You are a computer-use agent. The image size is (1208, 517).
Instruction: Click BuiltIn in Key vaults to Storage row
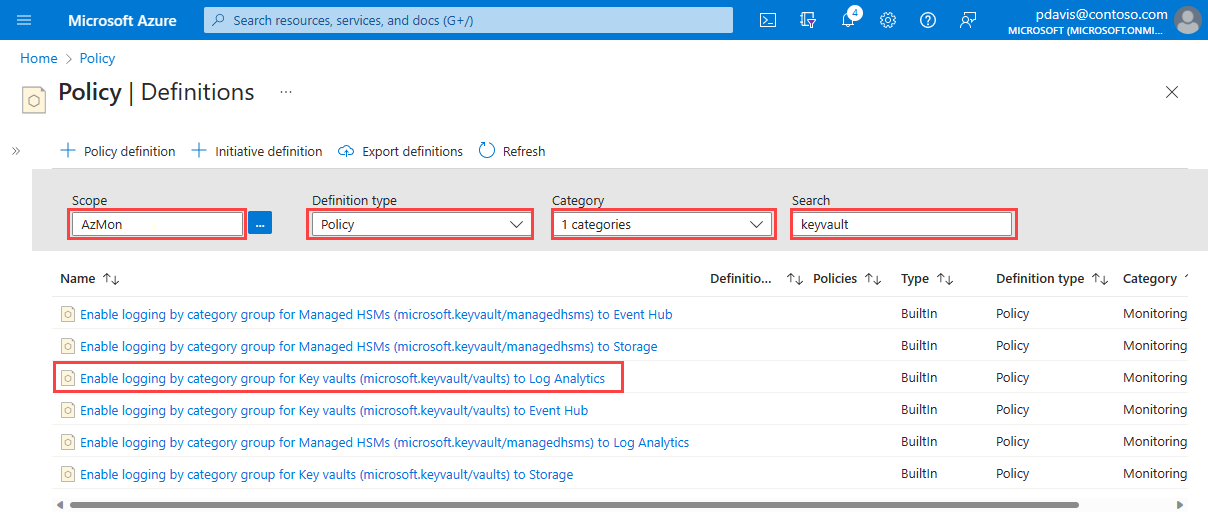[x=919, y=473]
